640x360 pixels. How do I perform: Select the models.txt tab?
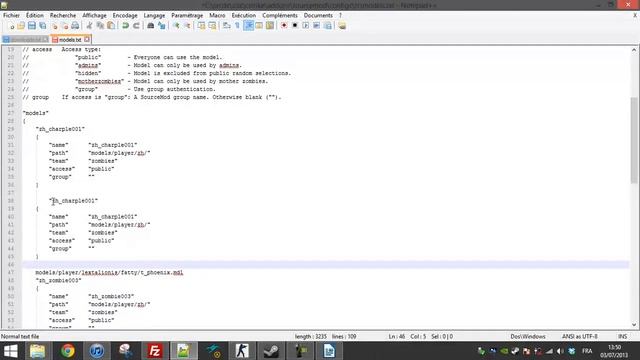tap(70, 40)
